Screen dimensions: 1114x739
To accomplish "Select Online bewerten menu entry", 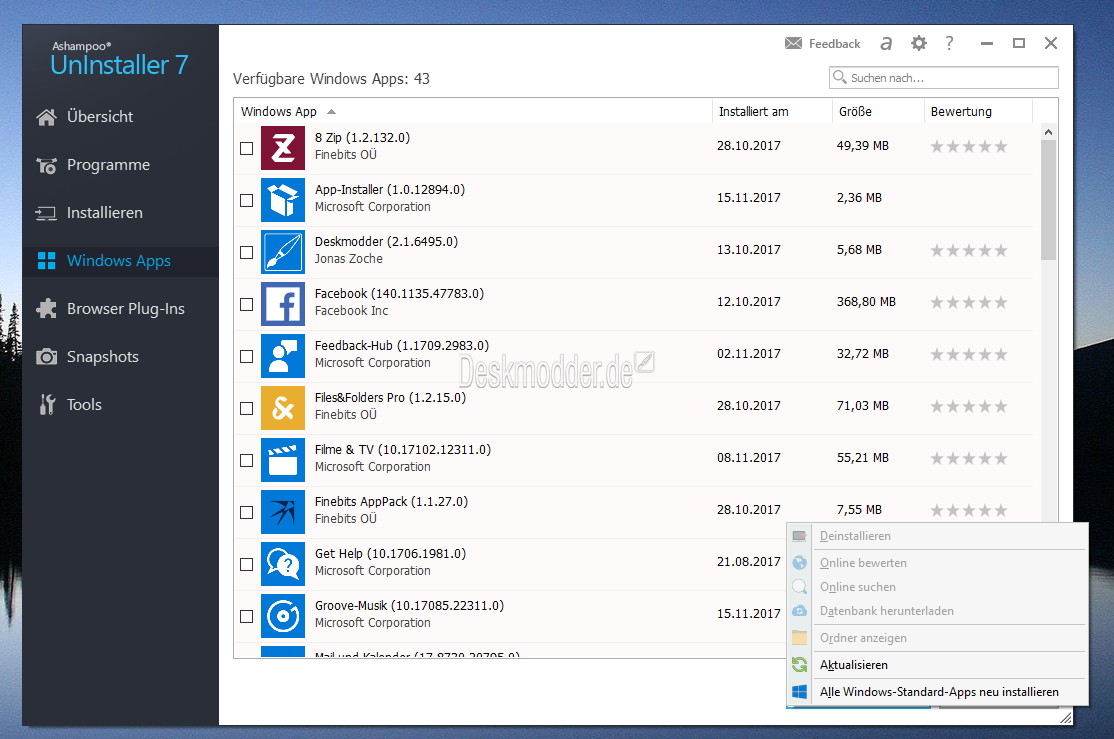I will pyautogui.click(x=937, y=563).
